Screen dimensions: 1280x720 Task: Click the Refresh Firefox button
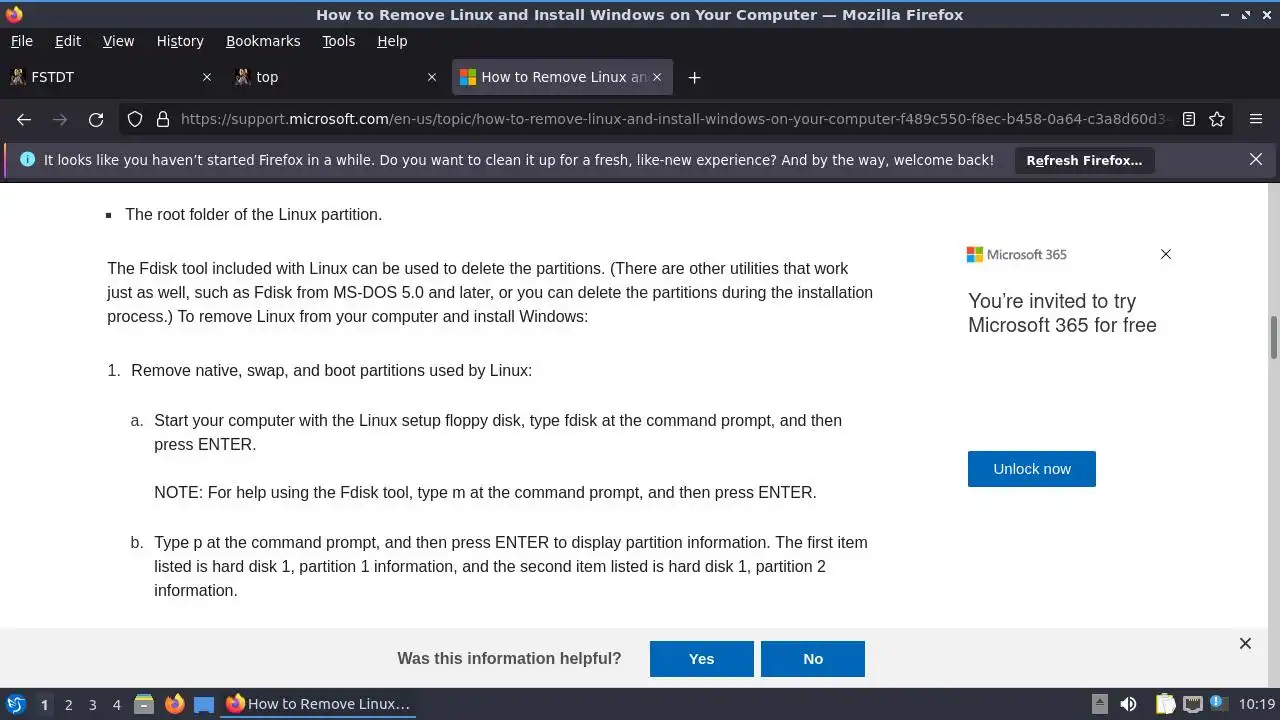click(1084, 160)
